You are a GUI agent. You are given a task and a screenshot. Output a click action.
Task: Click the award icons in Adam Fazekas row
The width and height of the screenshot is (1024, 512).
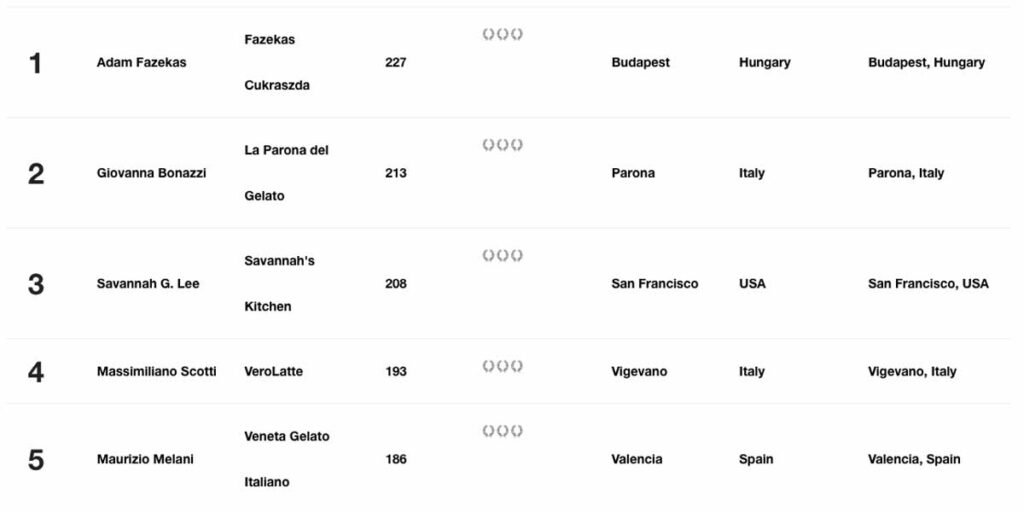[502, 34]
